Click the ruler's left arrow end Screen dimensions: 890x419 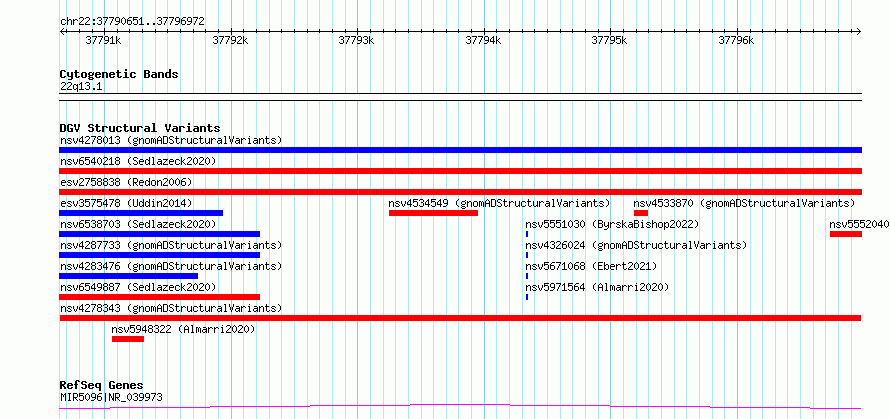[62, 32]
